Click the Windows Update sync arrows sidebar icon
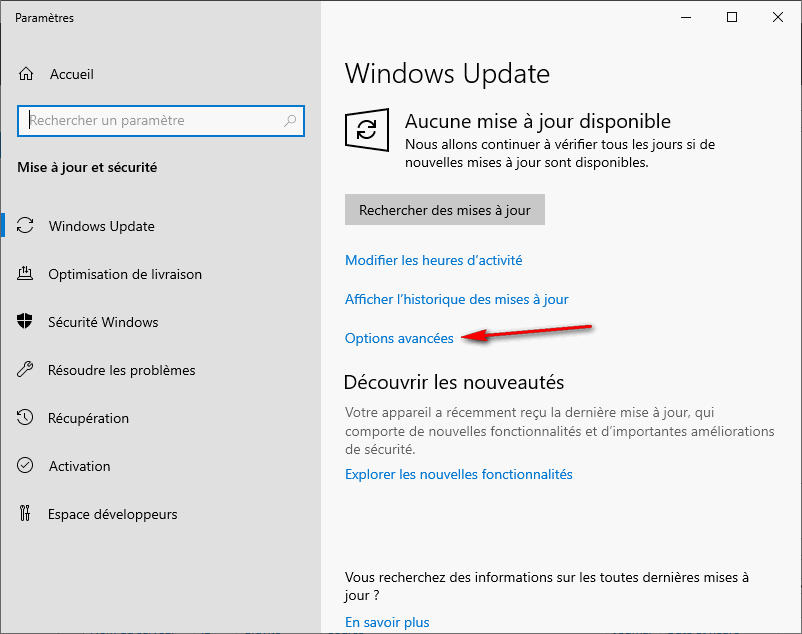 coord(27,226)
